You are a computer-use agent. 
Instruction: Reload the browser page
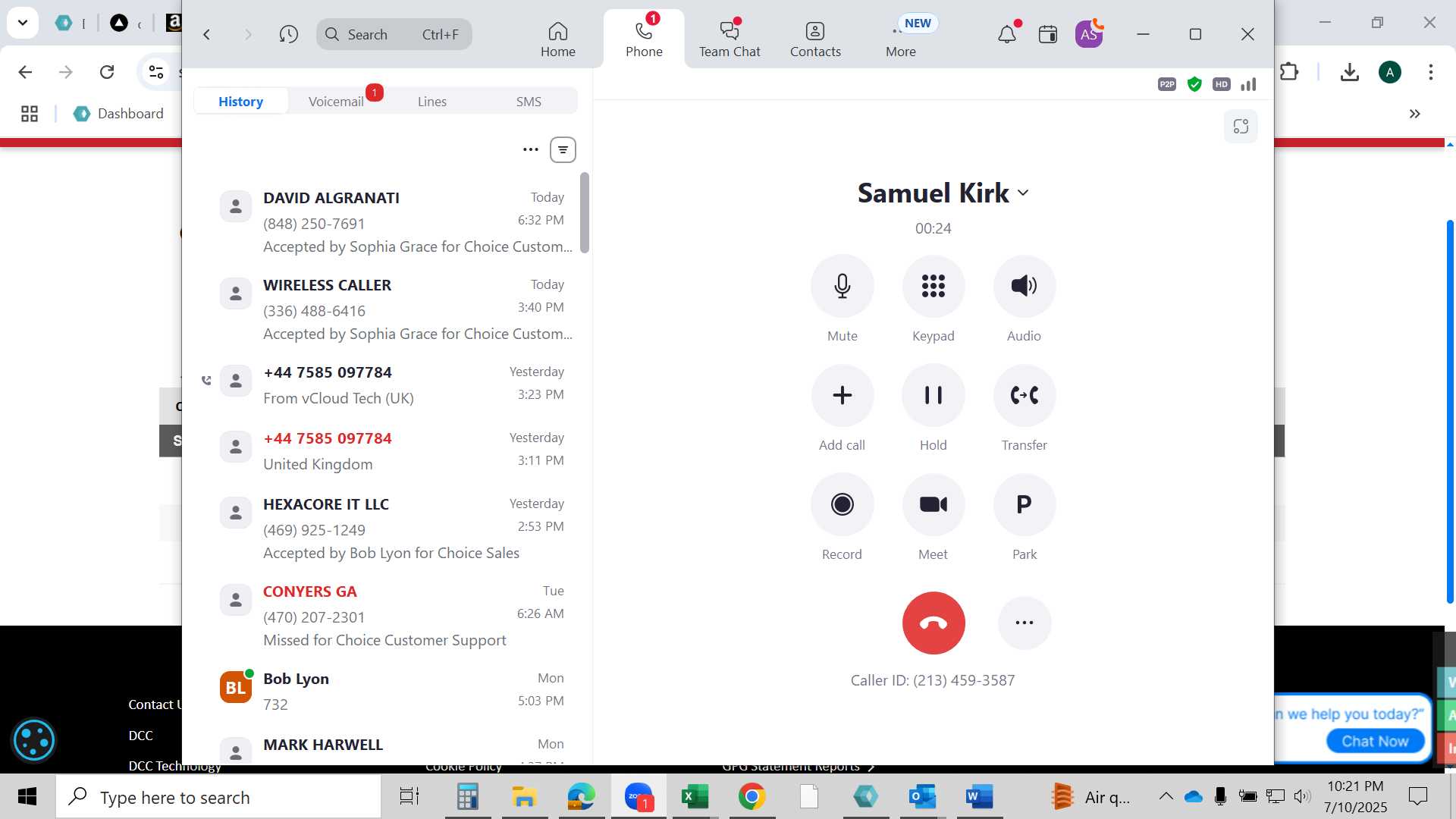click(x=107, y=72)
